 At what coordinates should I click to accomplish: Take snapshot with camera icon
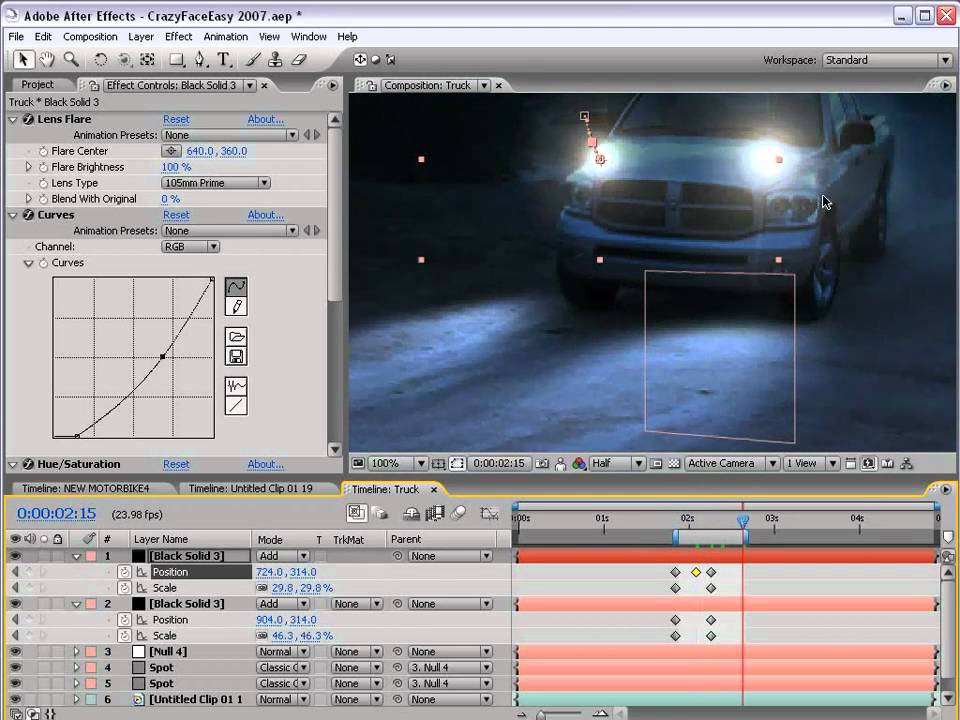(x=542, y=464)
